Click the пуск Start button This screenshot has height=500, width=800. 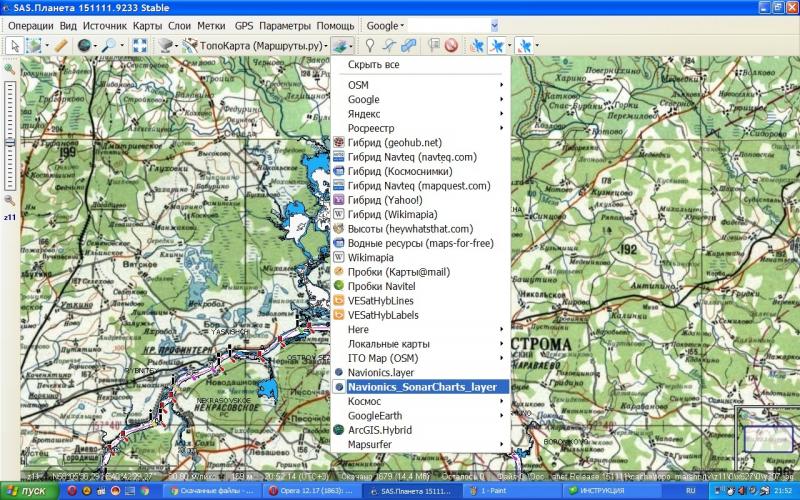click(x=28, y=492)
